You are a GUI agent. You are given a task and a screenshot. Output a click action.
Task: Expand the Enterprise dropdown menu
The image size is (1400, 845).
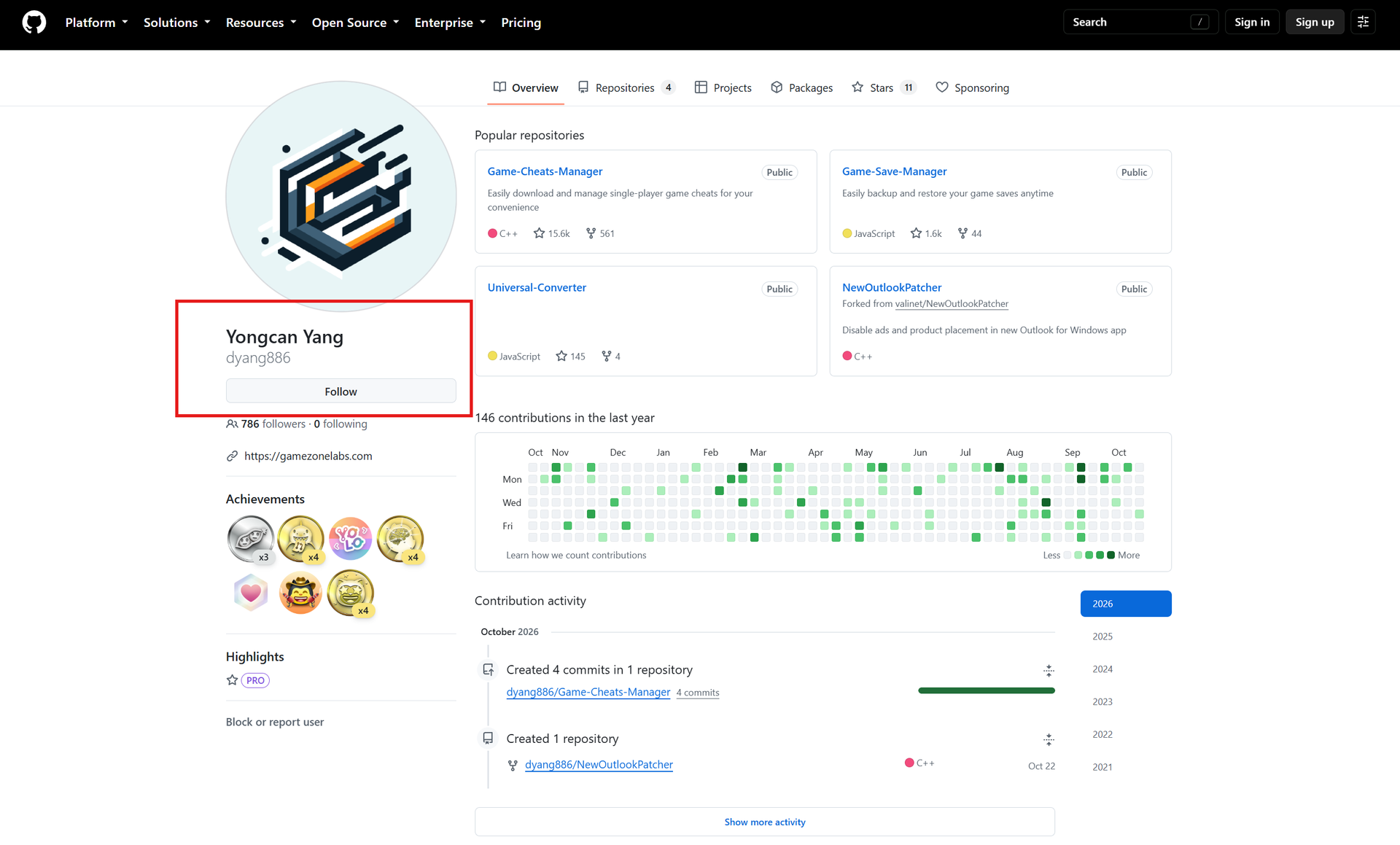point(450,23)
